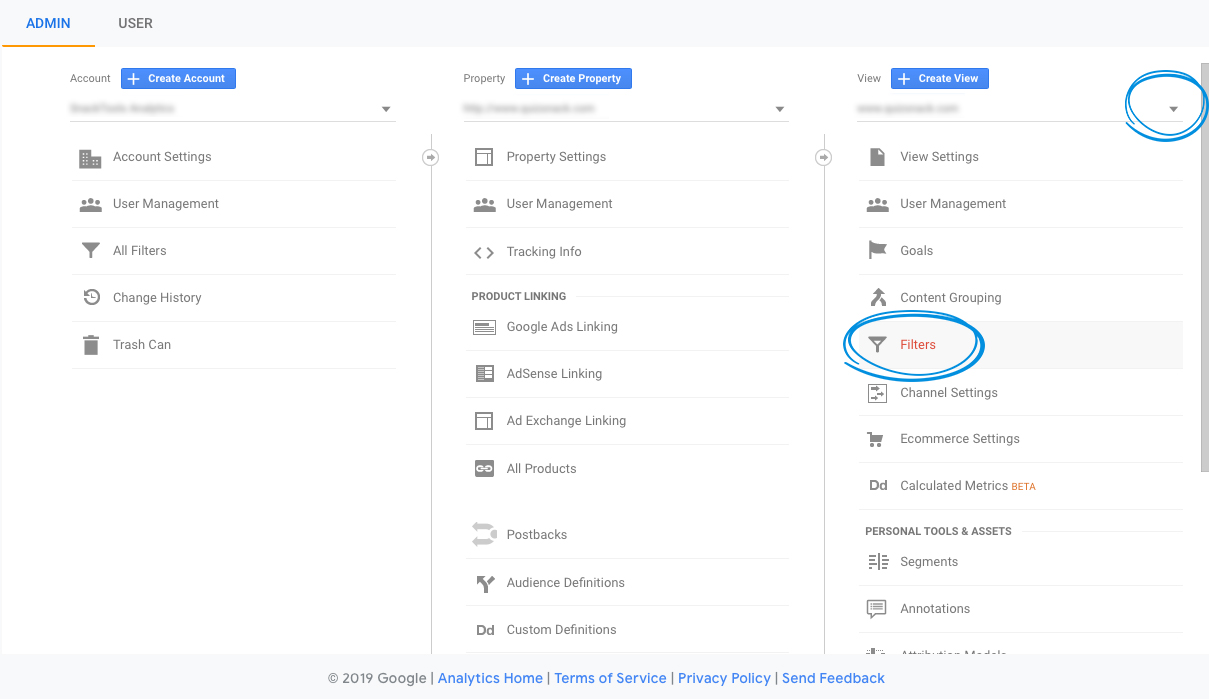Viewport: 1209px width, 699px height.
Task: Click the All Filters funnel icon
Action: (90, 251)
